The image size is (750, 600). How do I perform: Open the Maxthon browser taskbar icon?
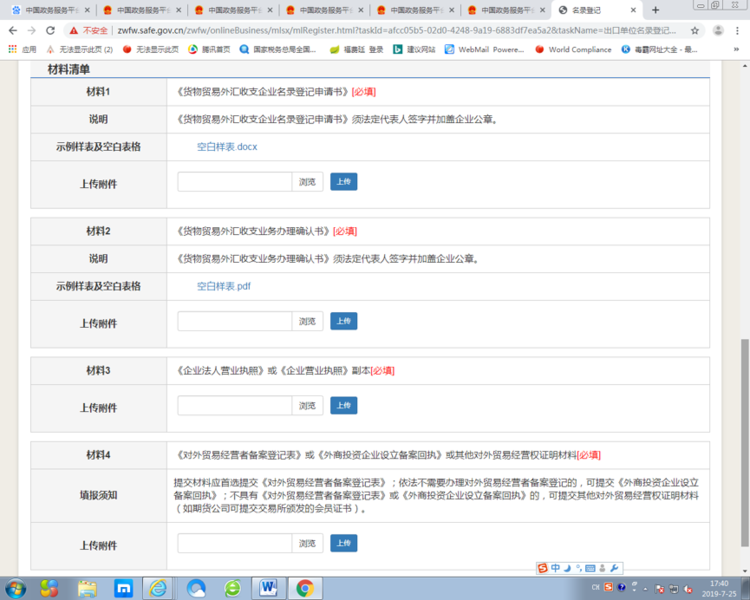(x=123, y=587)
